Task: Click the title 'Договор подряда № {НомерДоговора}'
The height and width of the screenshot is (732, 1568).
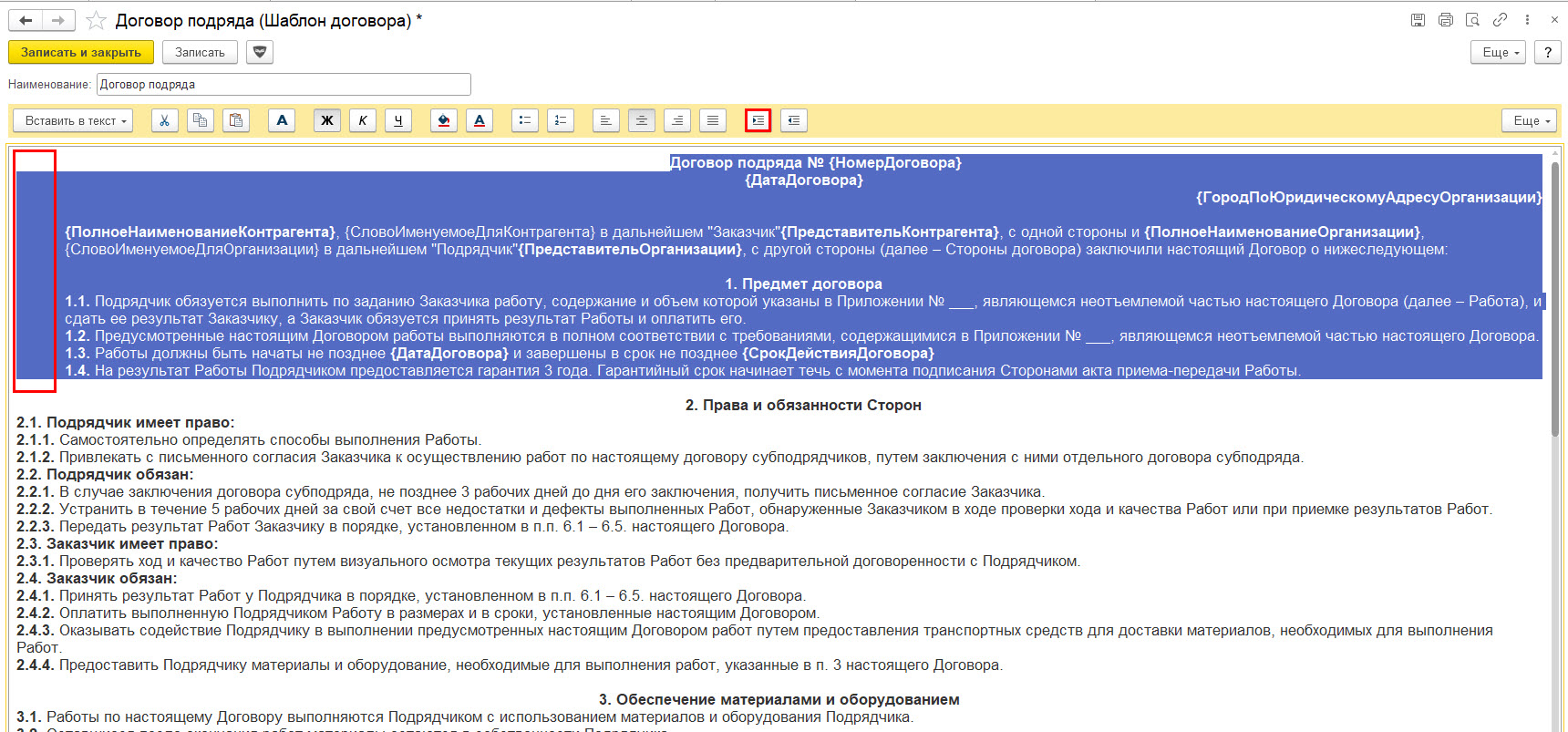Action: point(815,162)
